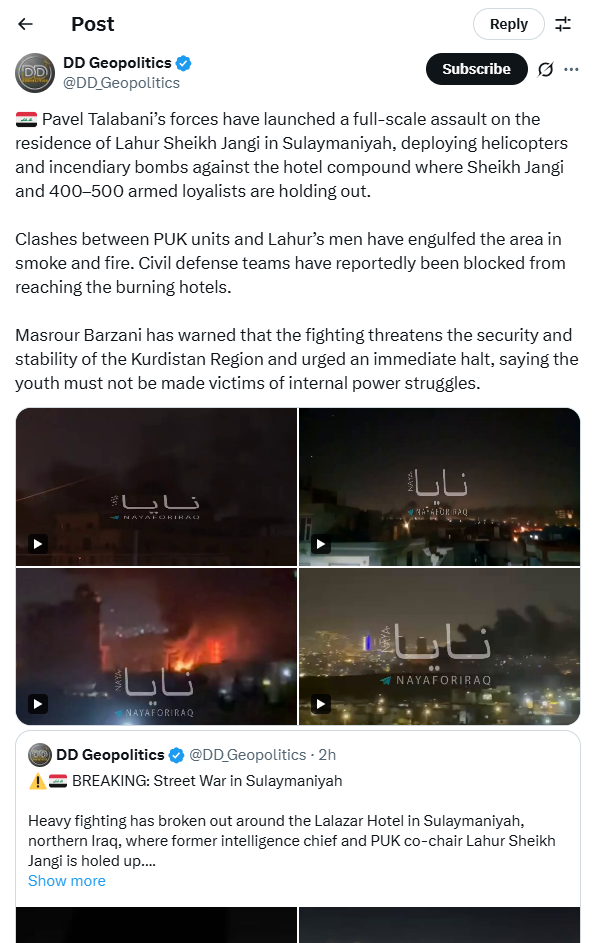Expand quoted post with Show more
Image resolution: width=597 pixels, height=943 pixels.
[x=67, y=880]
